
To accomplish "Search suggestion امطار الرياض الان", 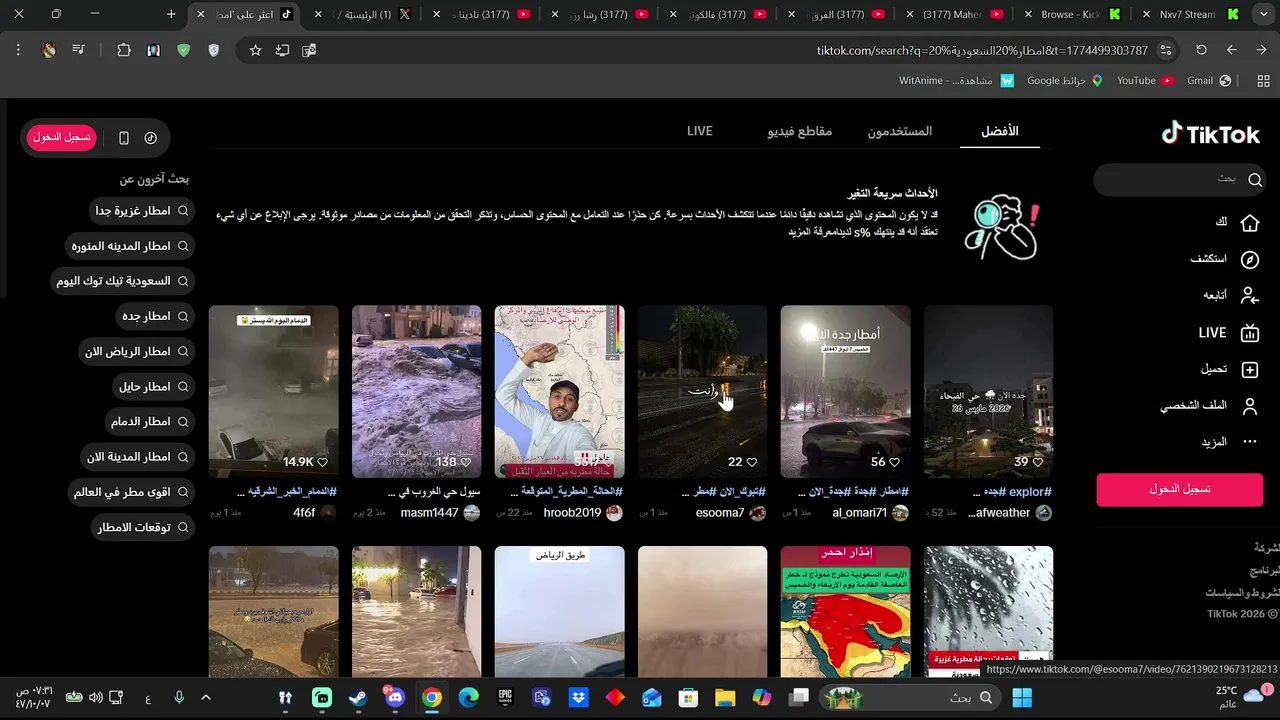I will [x=137, y=351].
